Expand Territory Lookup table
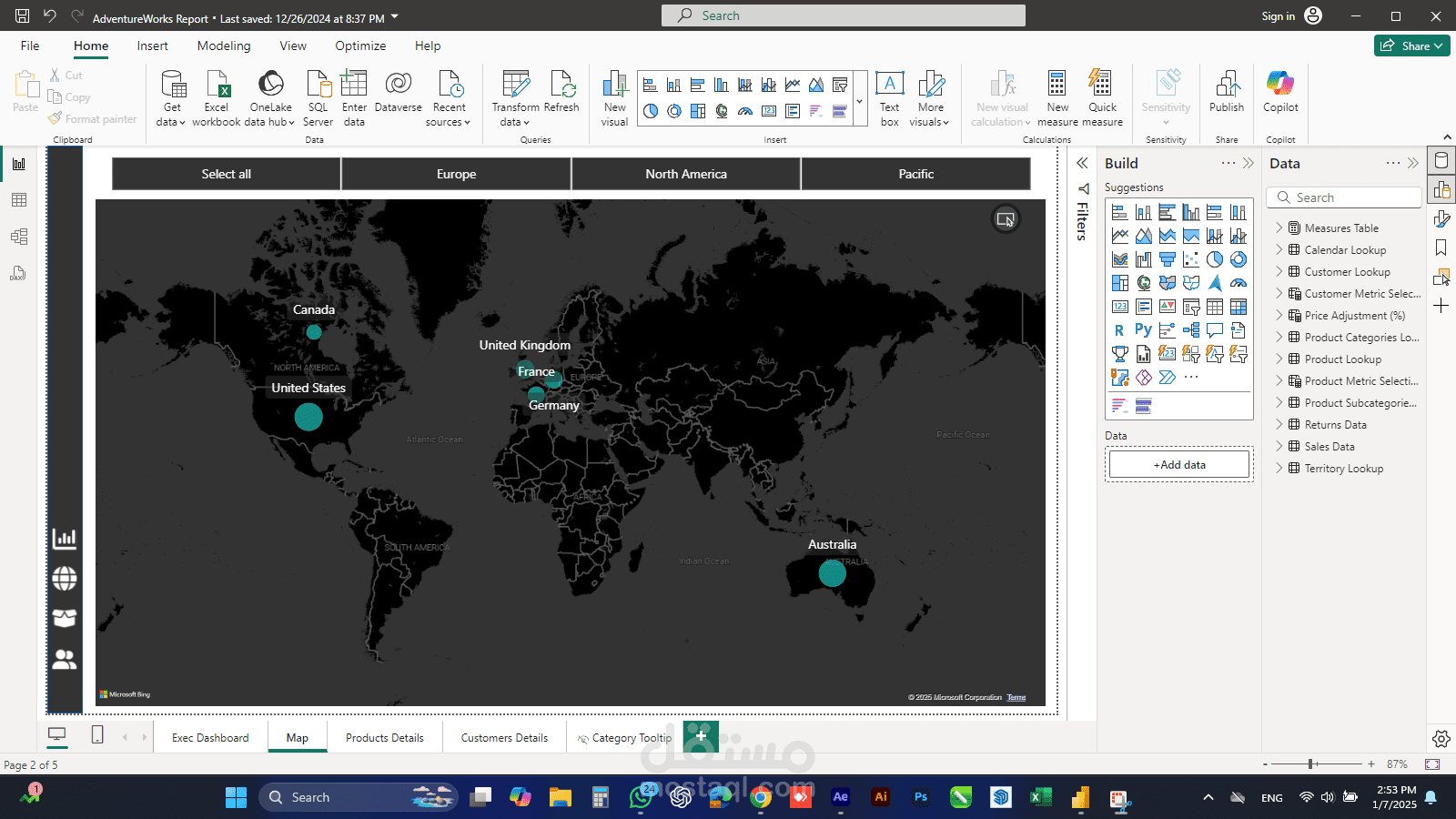The height and width of the screenshot is (819, 1456). point(1279,468)
